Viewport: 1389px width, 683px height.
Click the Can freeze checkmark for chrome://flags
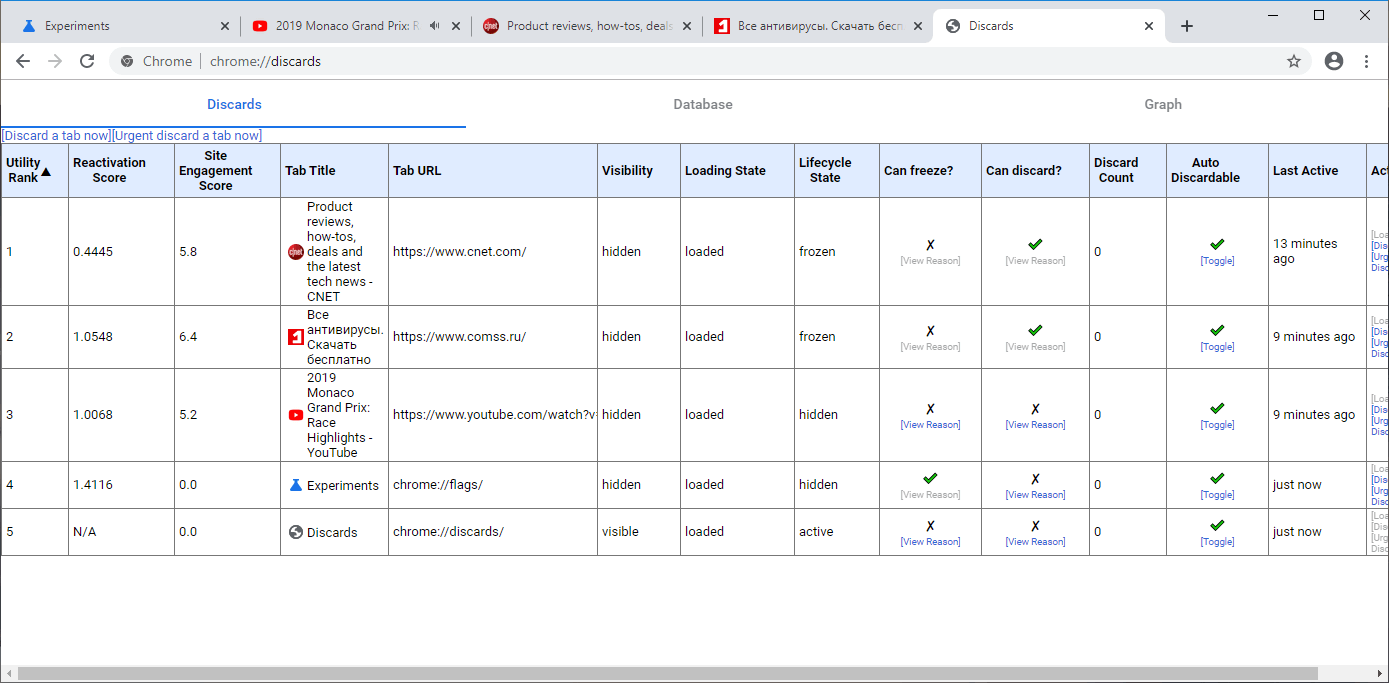point(930,479)
